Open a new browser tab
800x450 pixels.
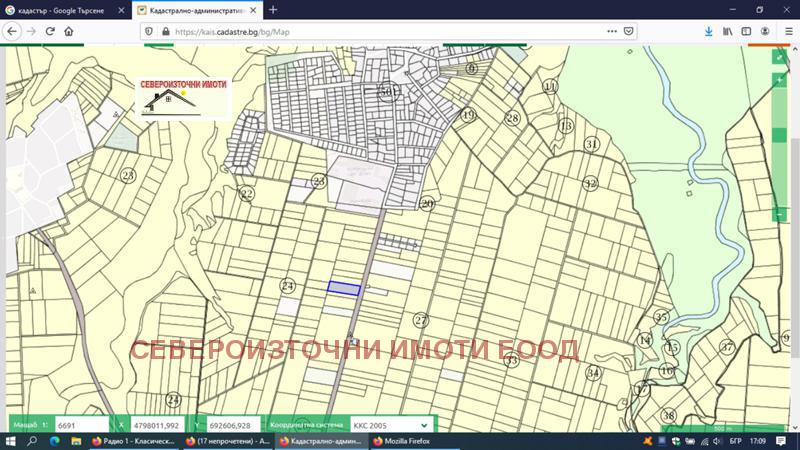(273, 9)
